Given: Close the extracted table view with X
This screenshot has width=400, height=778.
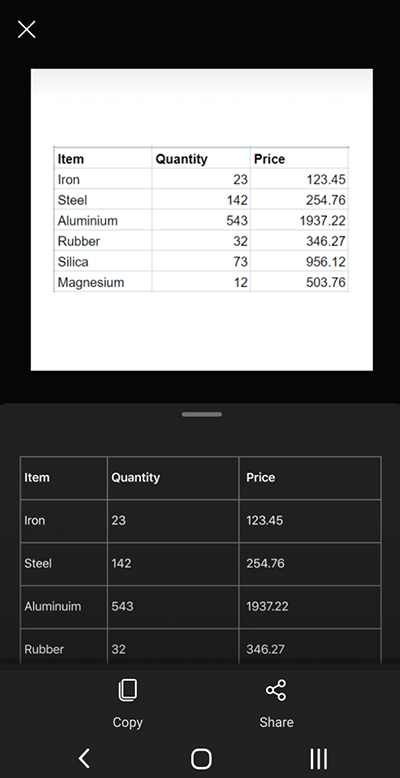Looking at the screenshot, I should tap(27, 29).
